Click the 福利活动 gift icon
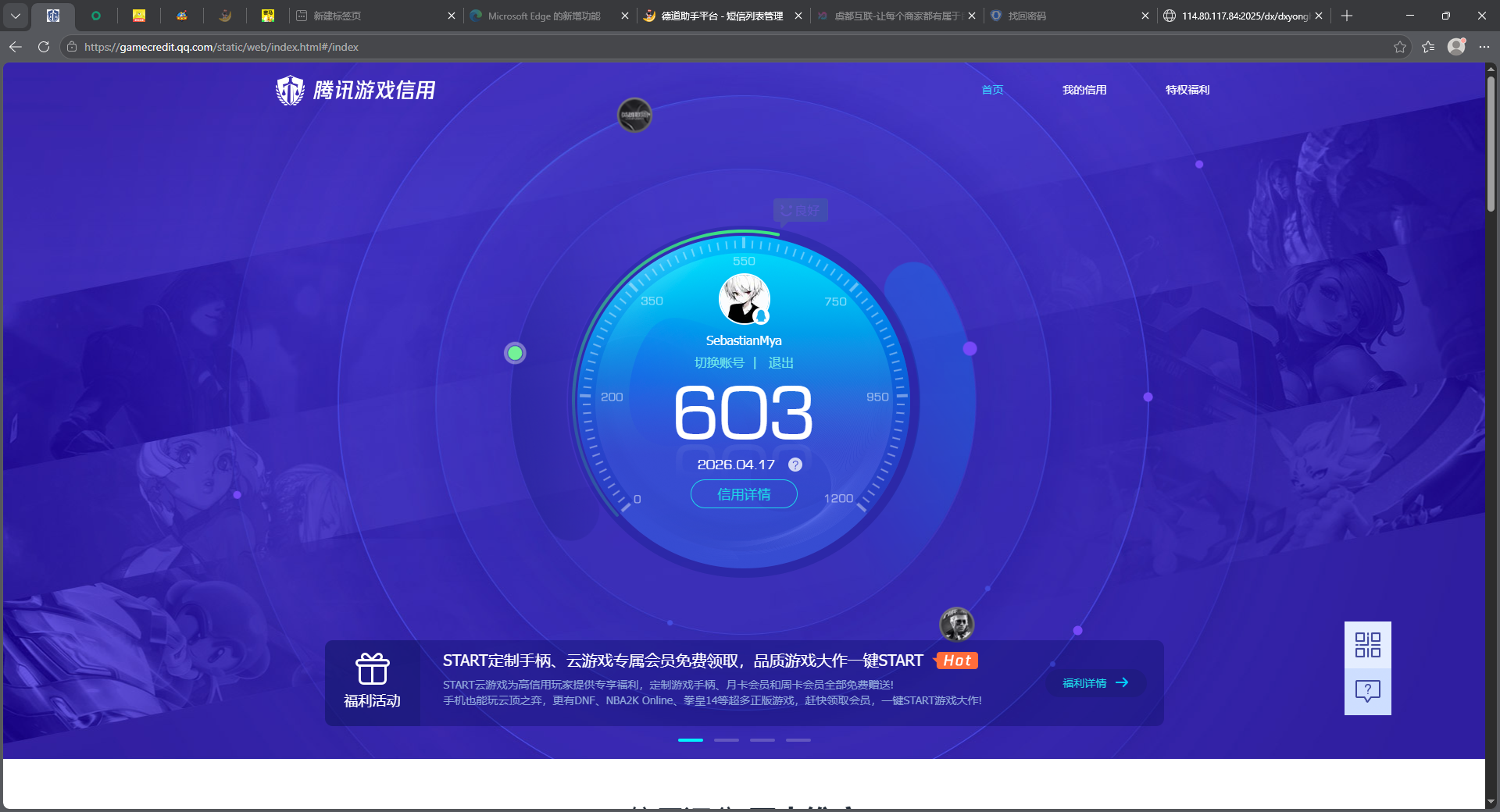Viewport: 1500px width, 812px height. [373, 670]
